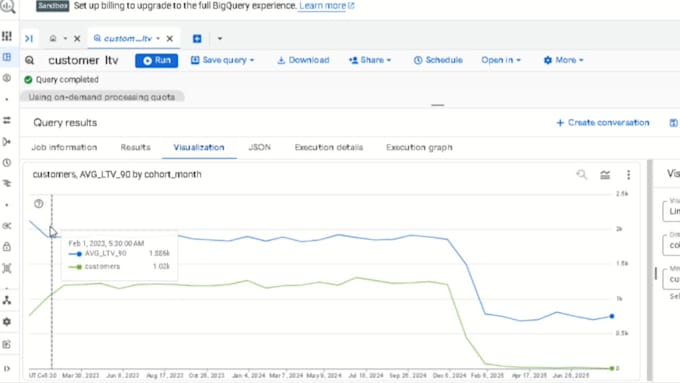Expand the Open in dropdown
The height and width of the screenshot is (383, 680).
pos(501,60)
